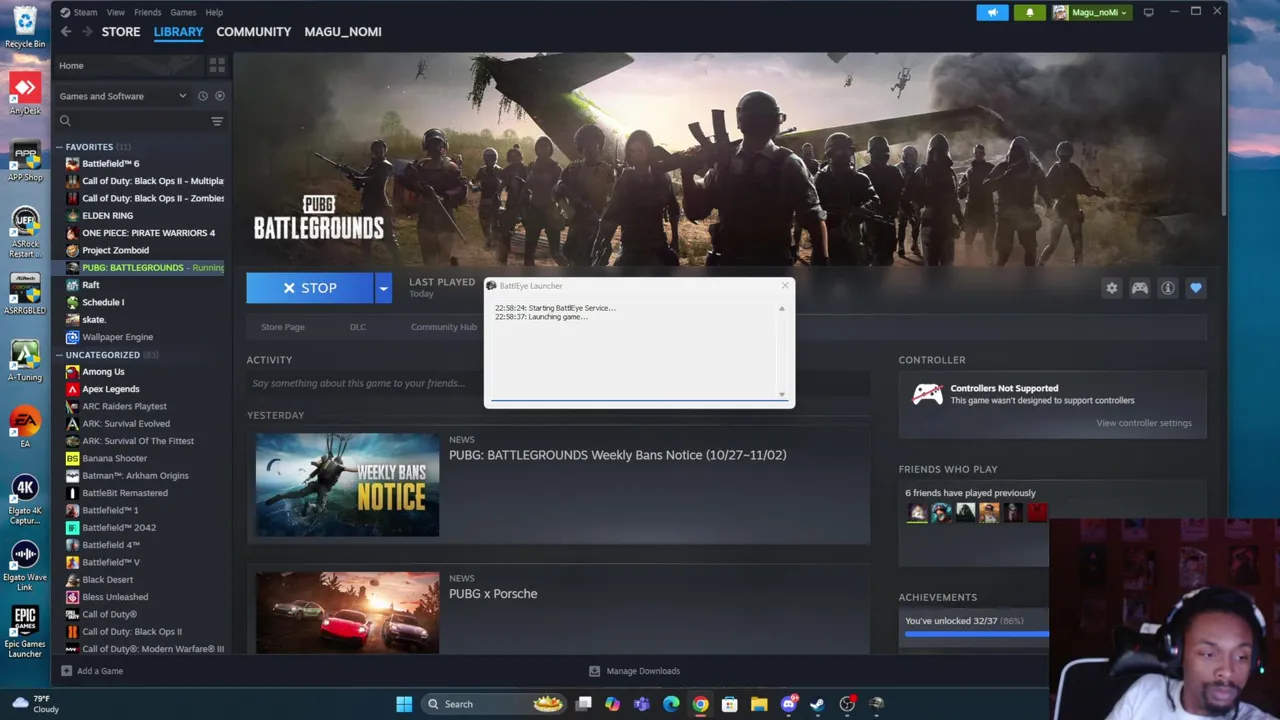Open Manage Downloads at bottom bar
This screenshot has height=720, width=1280.
tap(634, 671)
